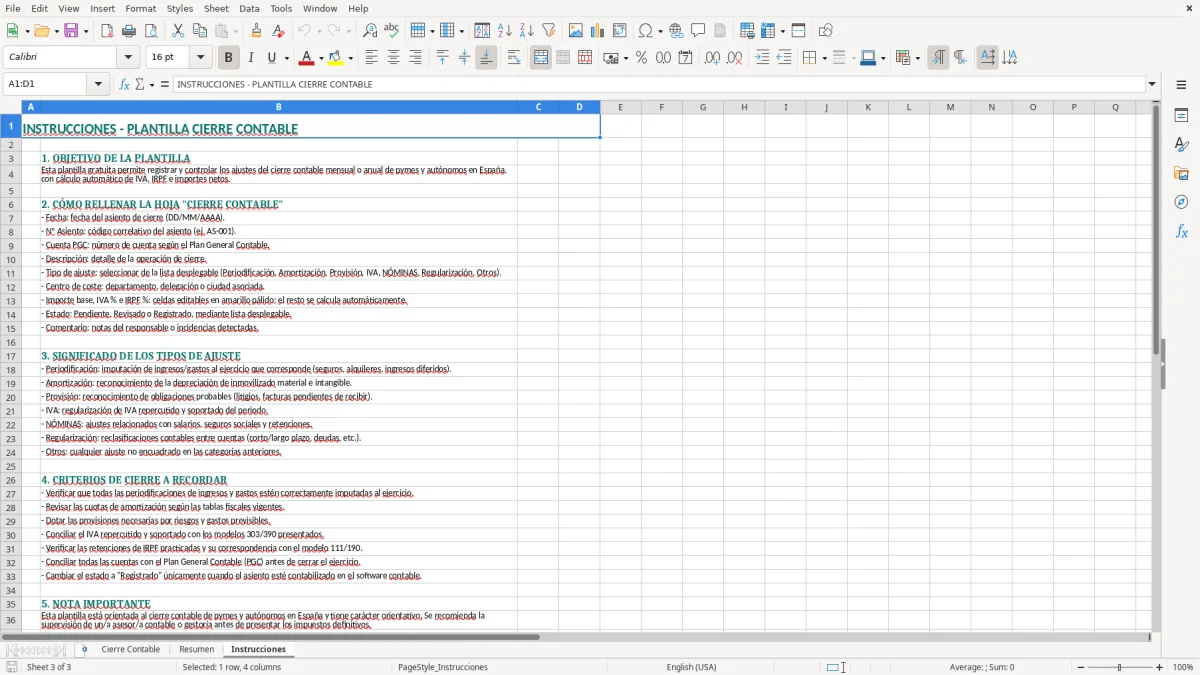Screen dimensions: 1200x675
Task: Open the Data menu
Action: (x=249, y=8)
